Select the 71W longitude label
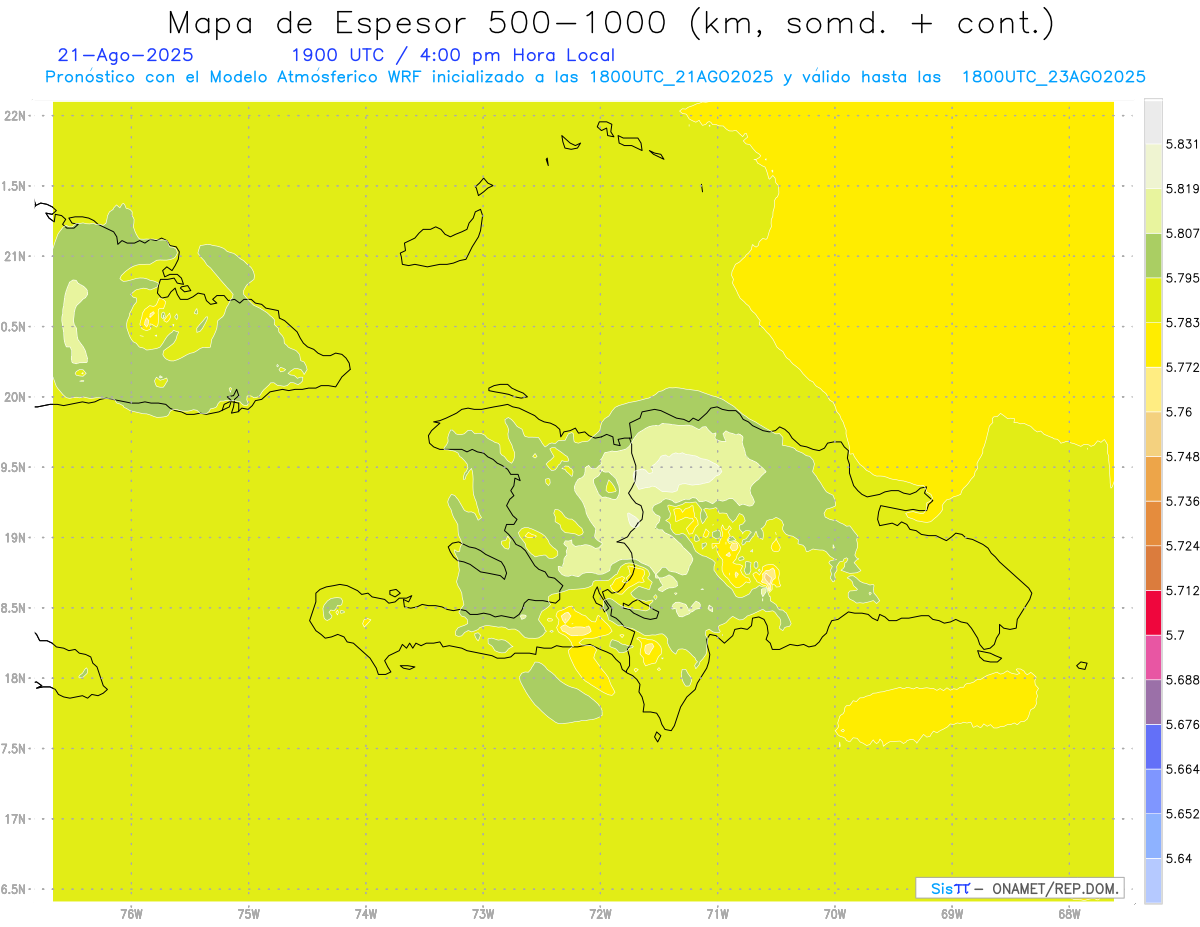The height and width of the screenshot is (927, 1200). [x=717, y=914]
